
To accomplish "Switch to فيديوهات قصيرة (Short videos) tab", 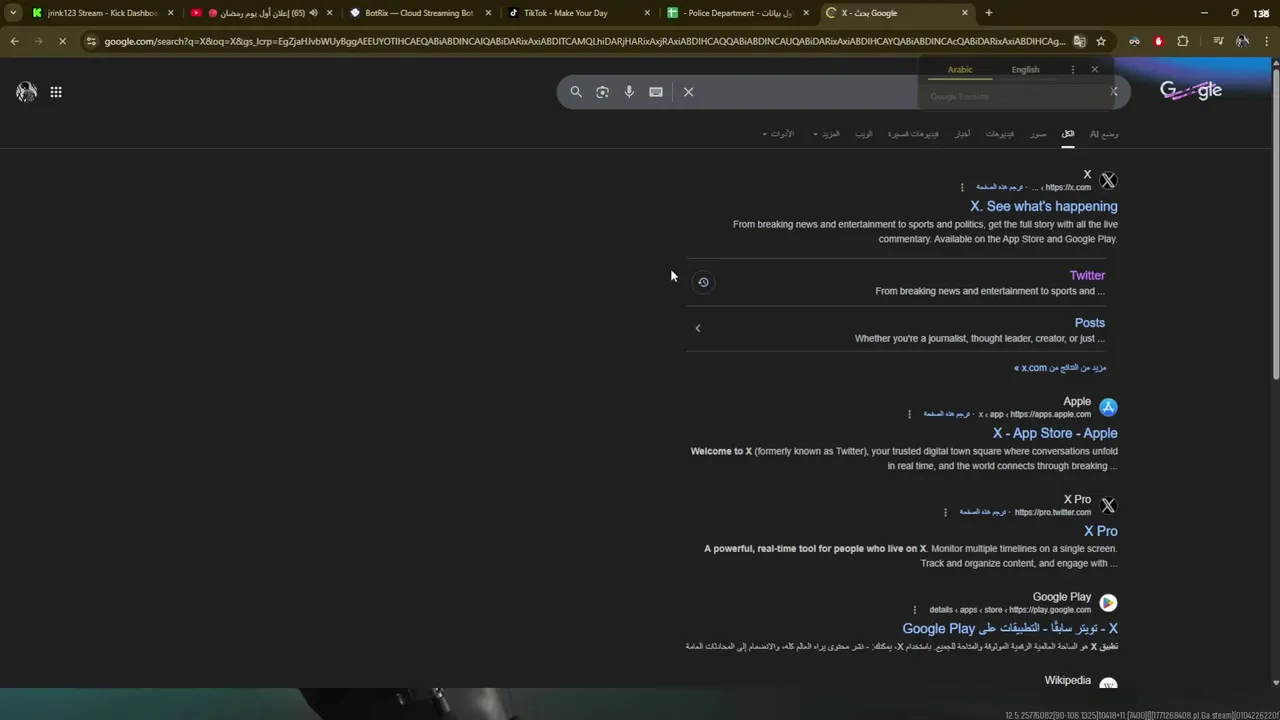I will [913, 134].
